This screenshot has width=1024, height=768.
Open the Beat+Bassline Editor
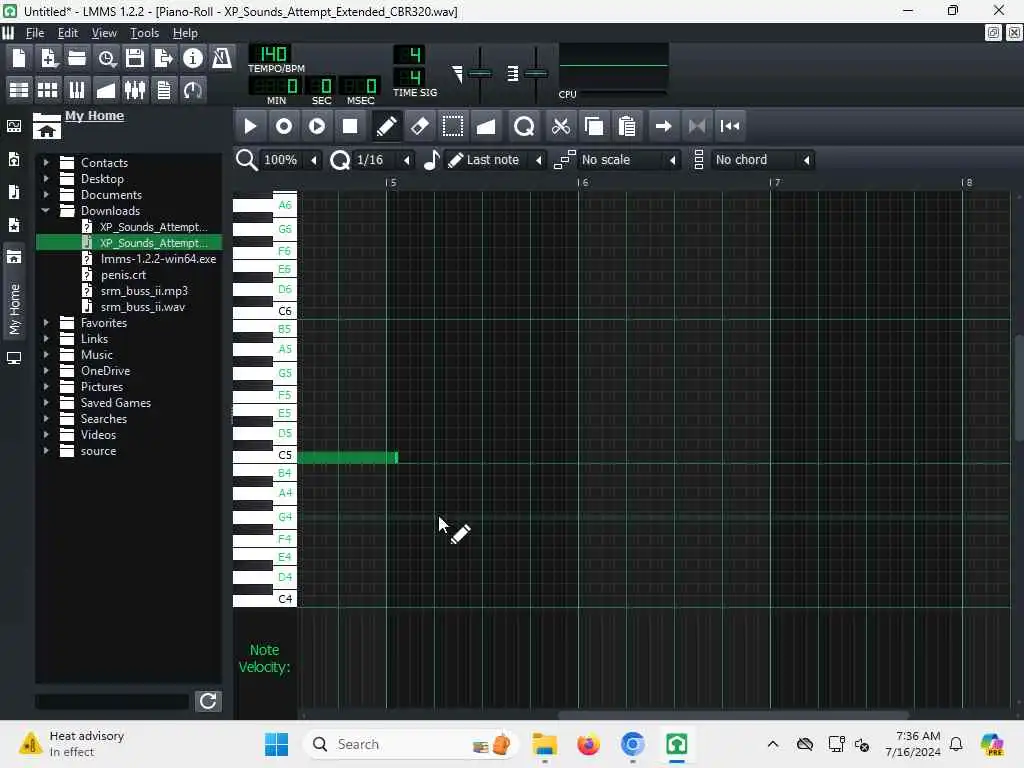point(48,89)
